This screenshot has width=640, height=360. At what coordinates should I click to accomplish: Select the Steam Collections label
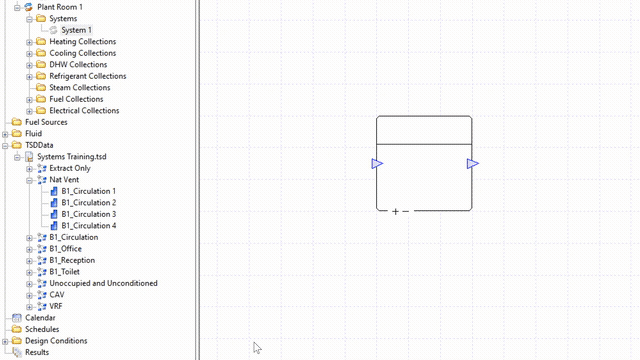(80, 87)
